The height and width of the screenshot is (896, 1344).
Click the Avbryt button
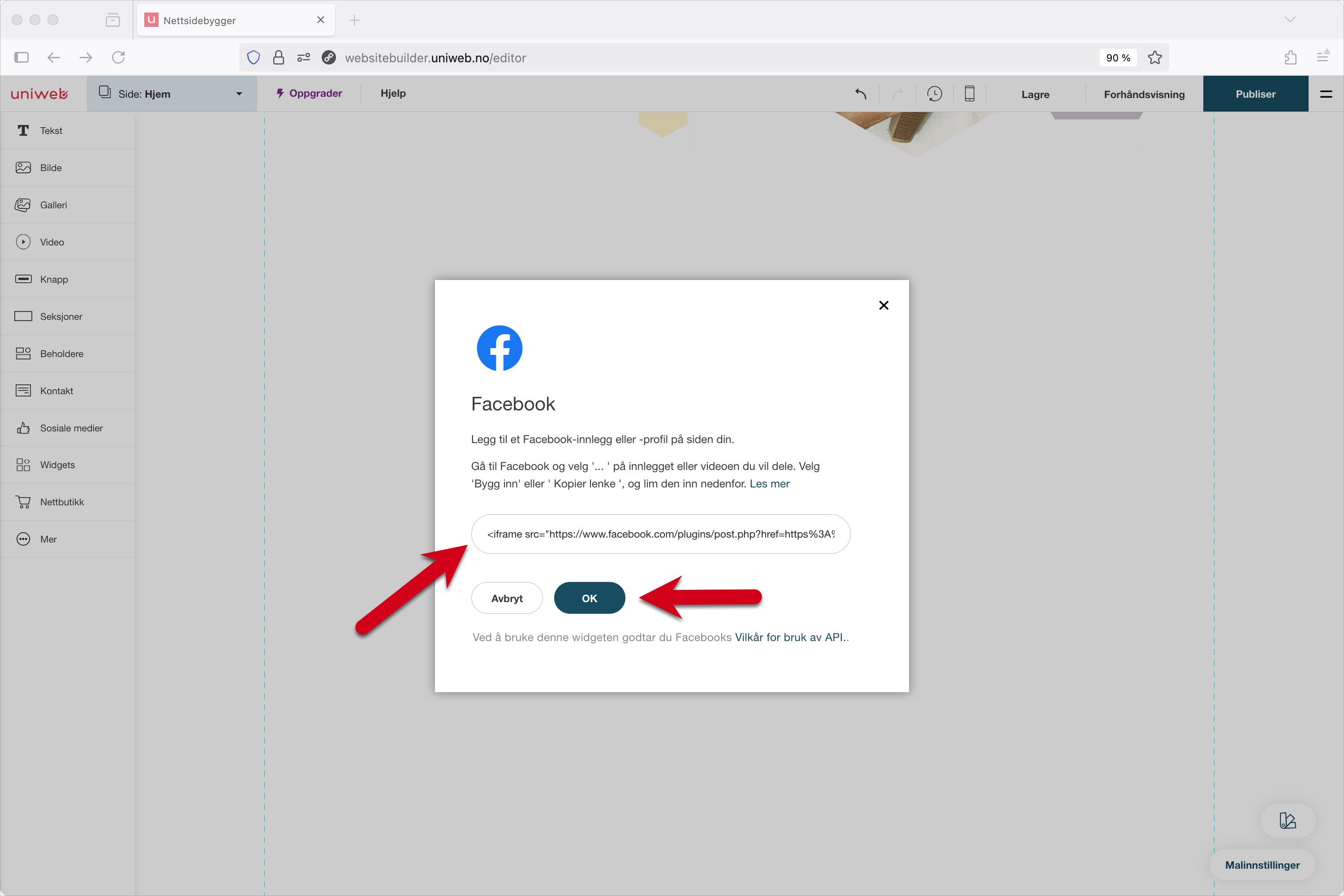[x=507, y=598]
